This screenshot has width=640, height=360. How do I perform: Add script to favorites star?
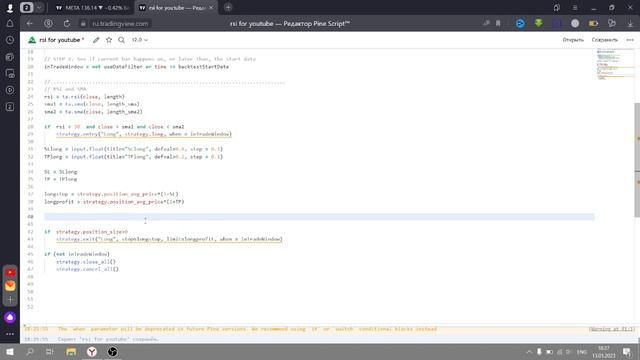109,40
